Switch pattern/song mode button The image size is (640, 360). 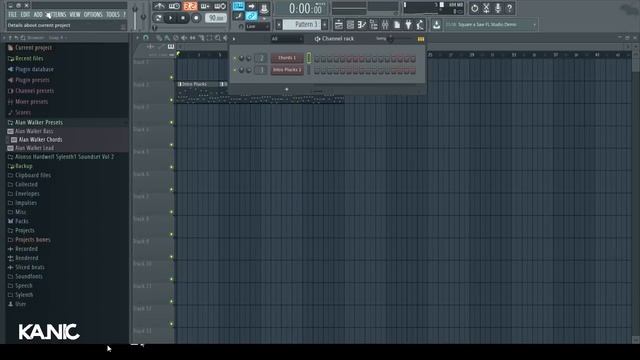[158, 18]
